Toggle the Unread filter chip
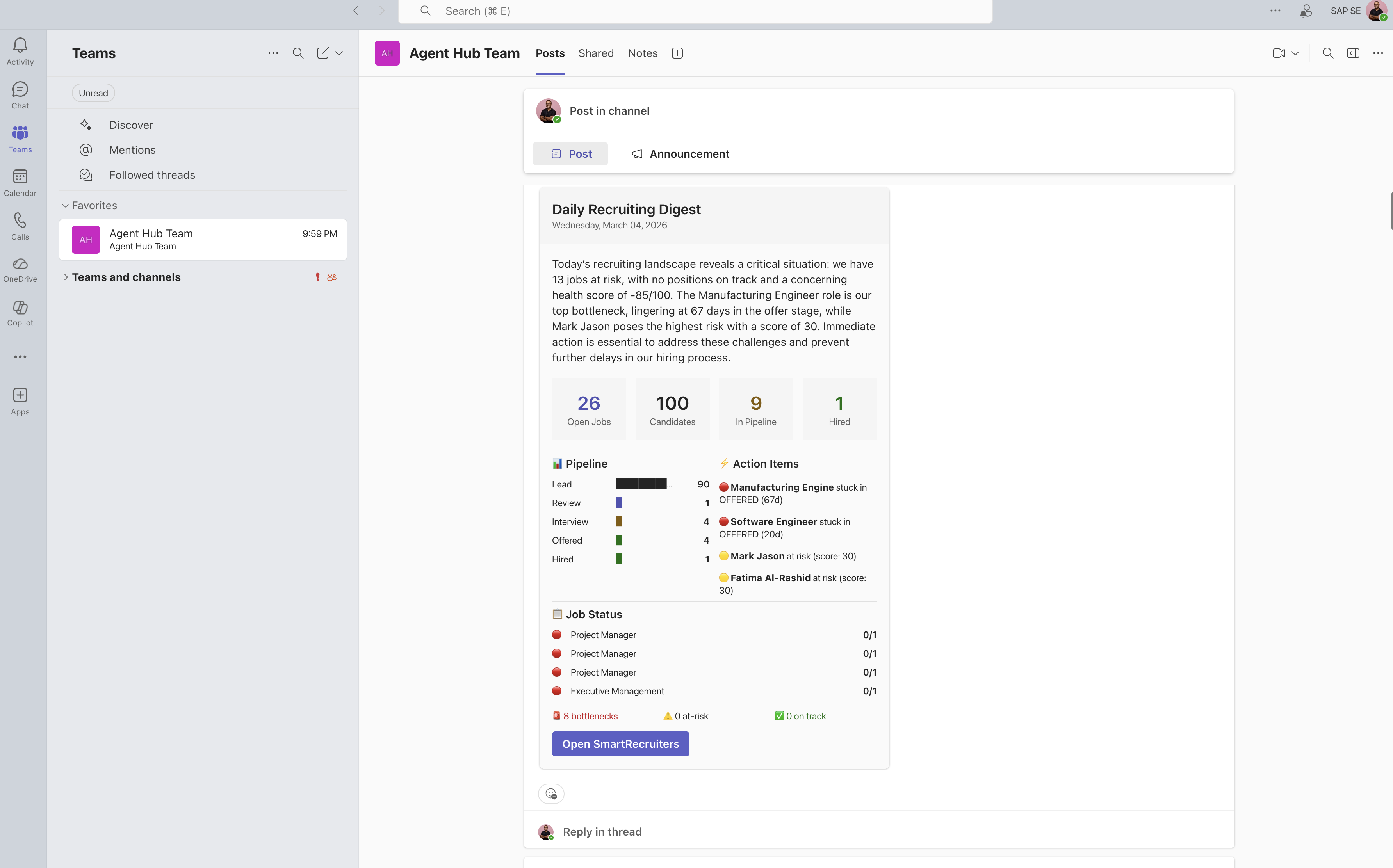 click(x=93, y=93)
